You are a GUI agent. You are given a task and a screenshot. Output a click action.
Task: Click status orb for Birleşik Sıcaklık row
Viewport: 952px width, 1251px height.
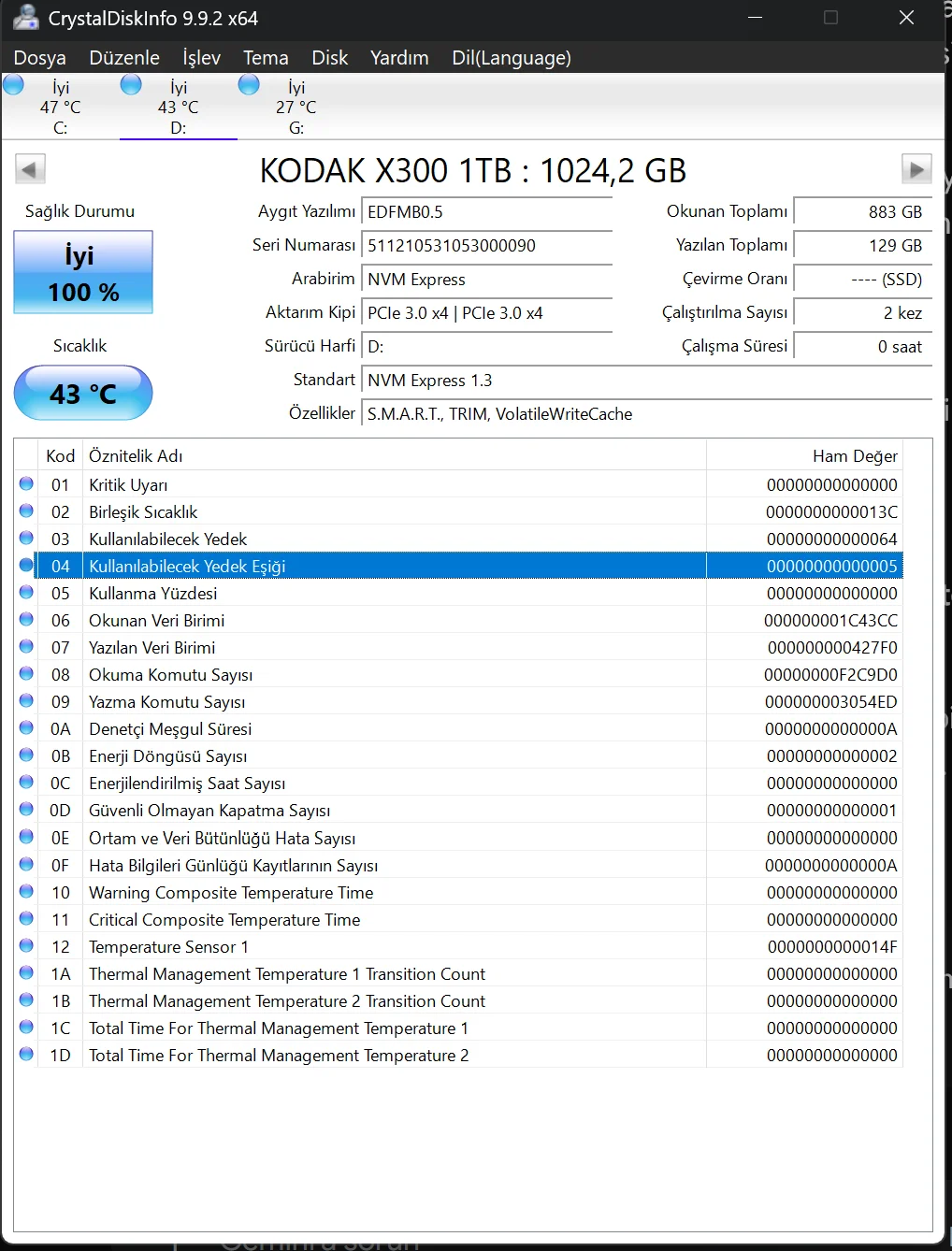click(x=26, y=510)
